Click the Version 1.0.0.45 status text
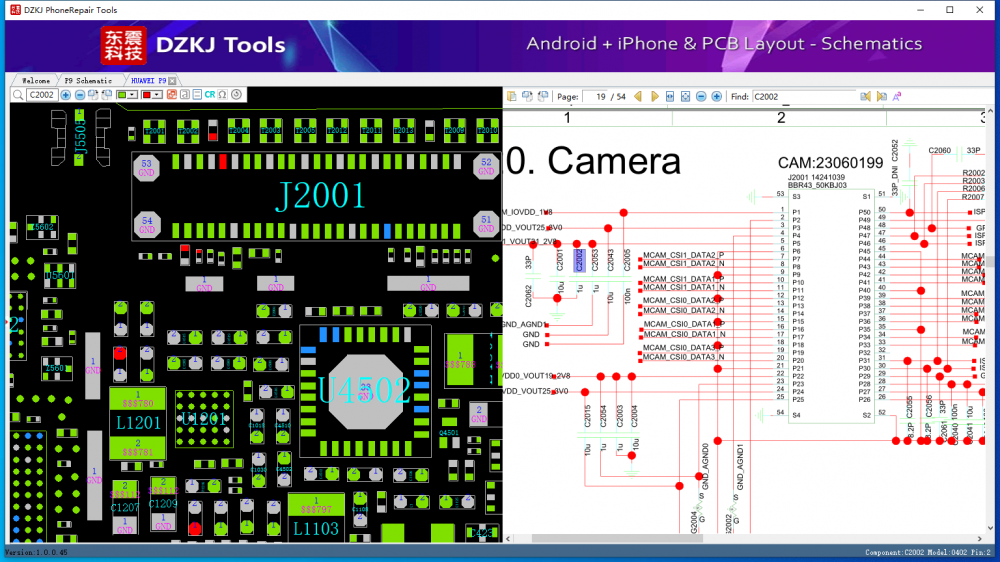The height and width of the screenshot is (562, 1000). [36, 552]
